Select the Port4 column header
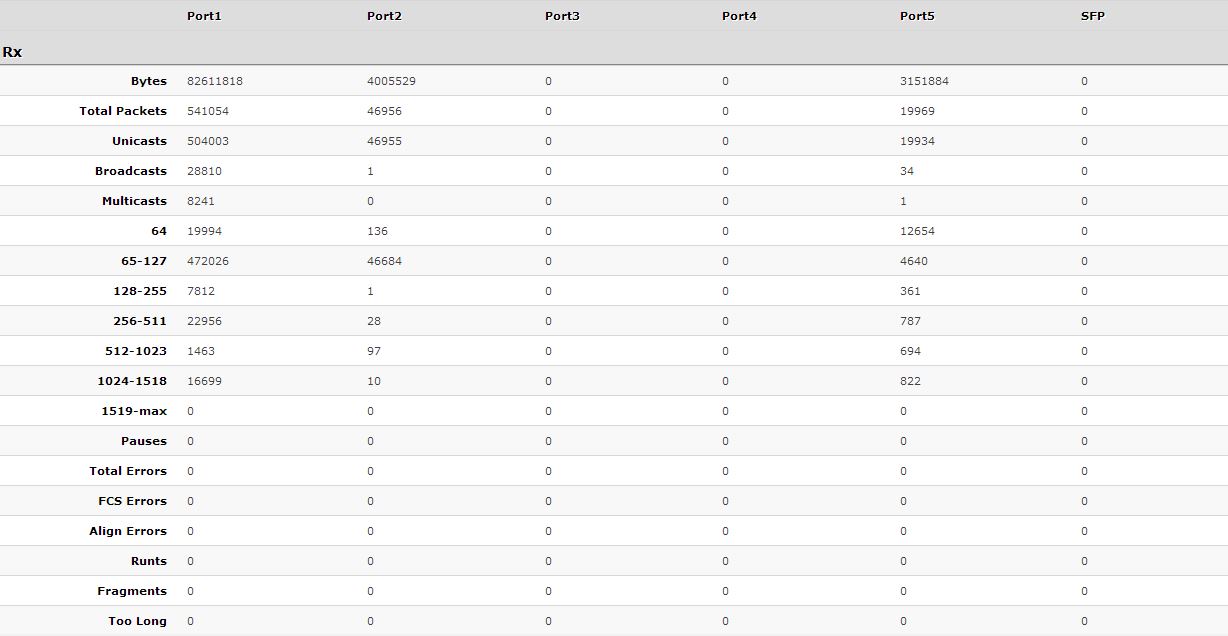This screenshot has width=1228, height=636. click(x=739, y=16)
